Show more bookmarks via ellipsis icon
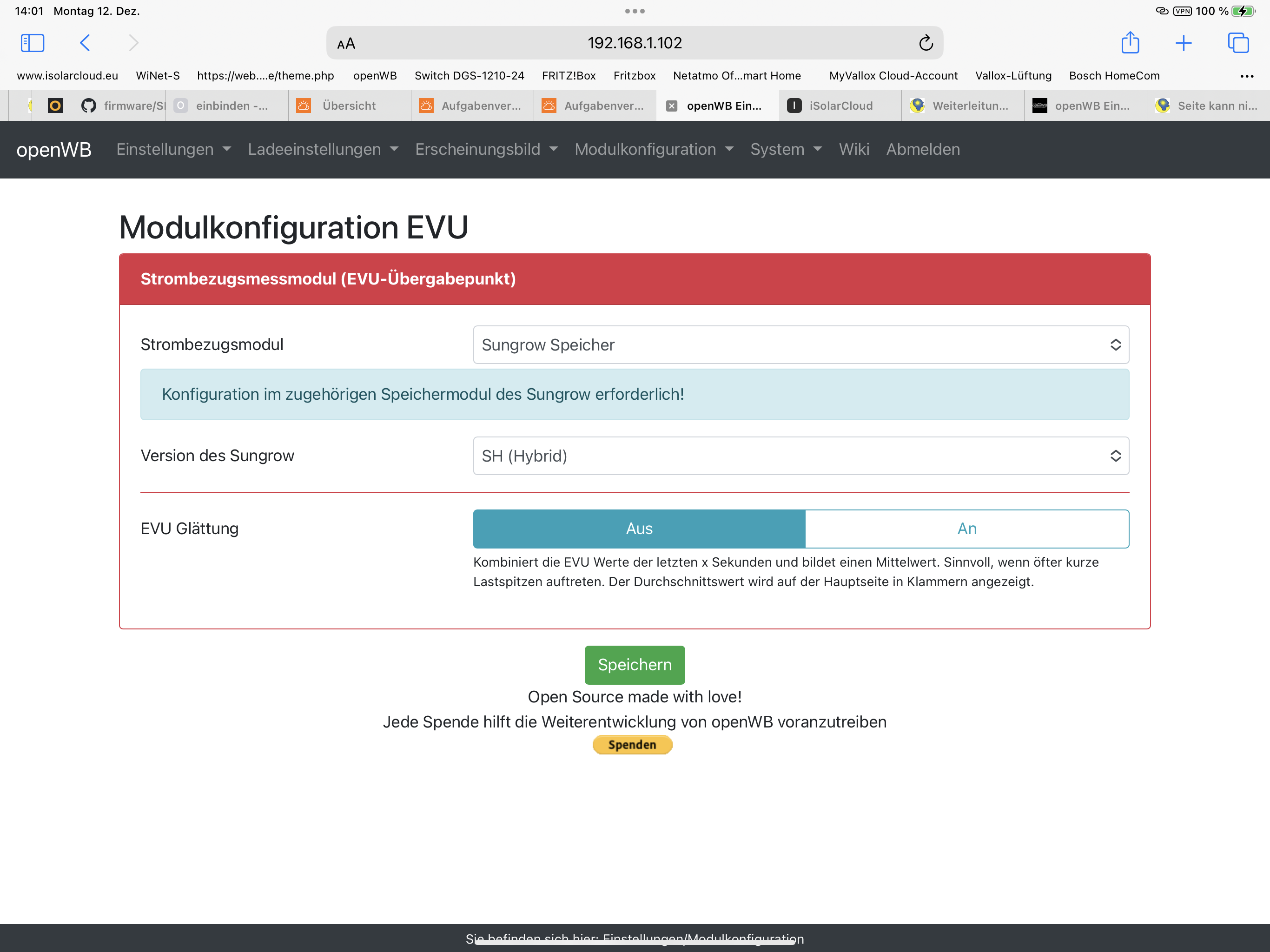This screenshot has height=952, width=1270. [1246, 76]
